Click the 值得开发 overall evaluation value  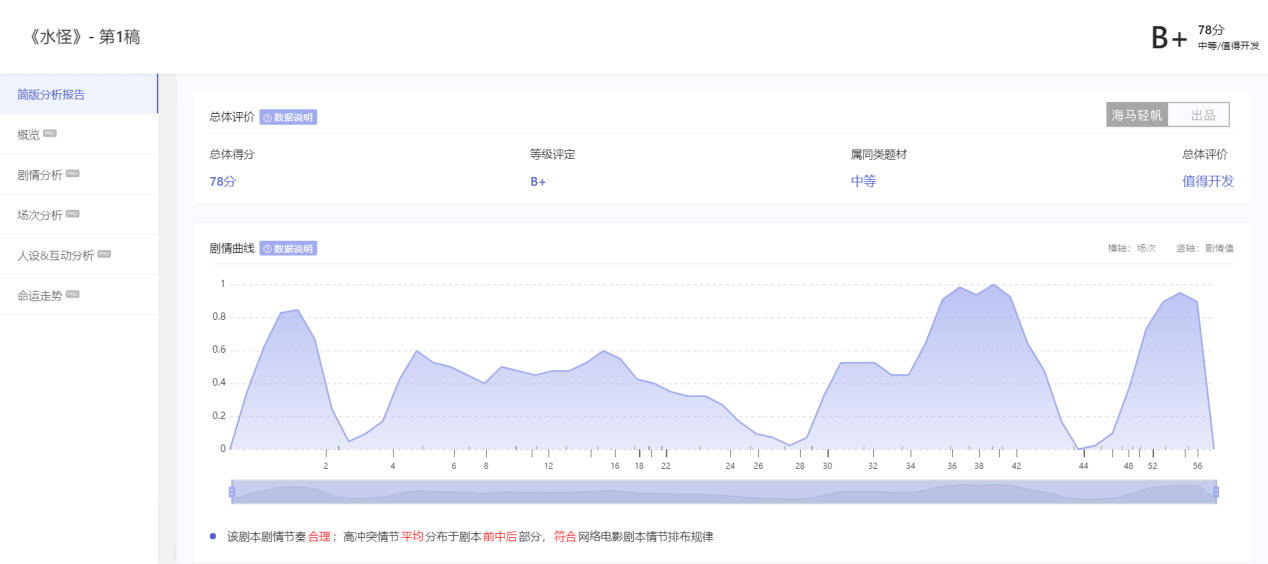pos(1208,181)
